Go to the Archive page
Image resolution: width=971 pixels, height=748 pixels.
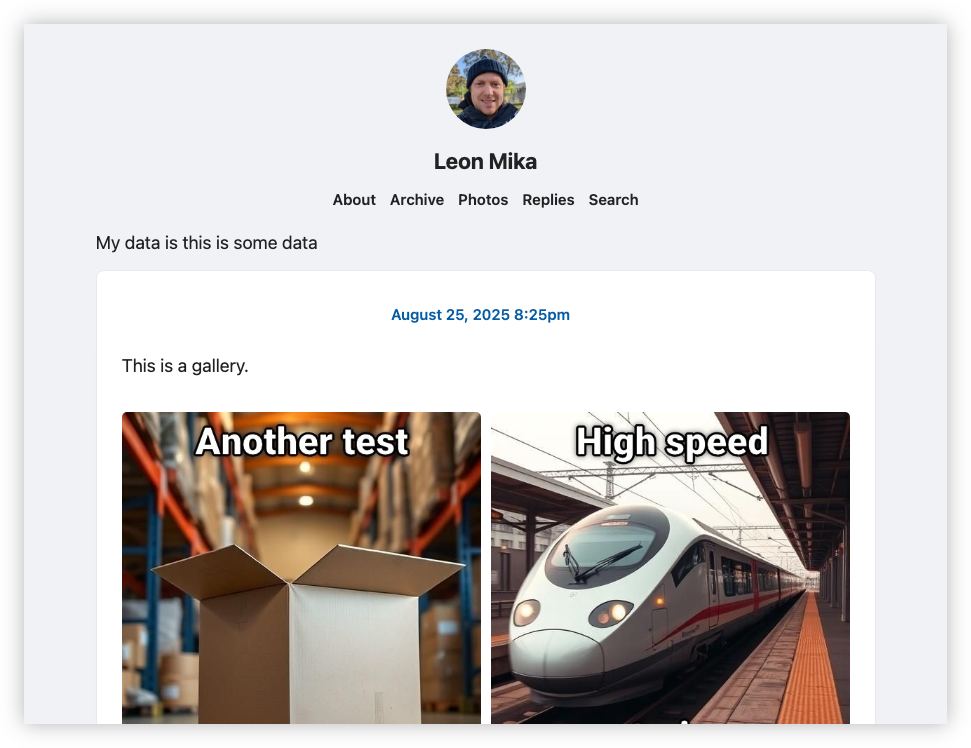click(x=417, y=200)
